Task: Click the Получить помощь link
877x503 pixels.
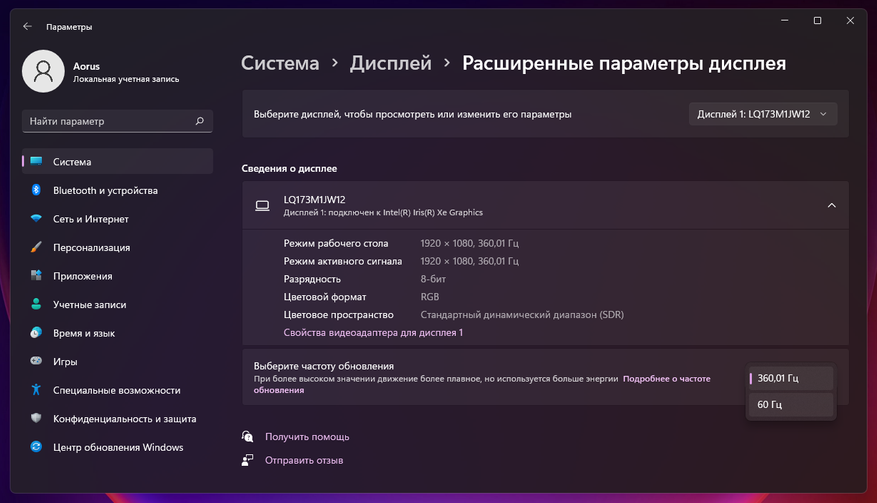Action: coord(307,437)
